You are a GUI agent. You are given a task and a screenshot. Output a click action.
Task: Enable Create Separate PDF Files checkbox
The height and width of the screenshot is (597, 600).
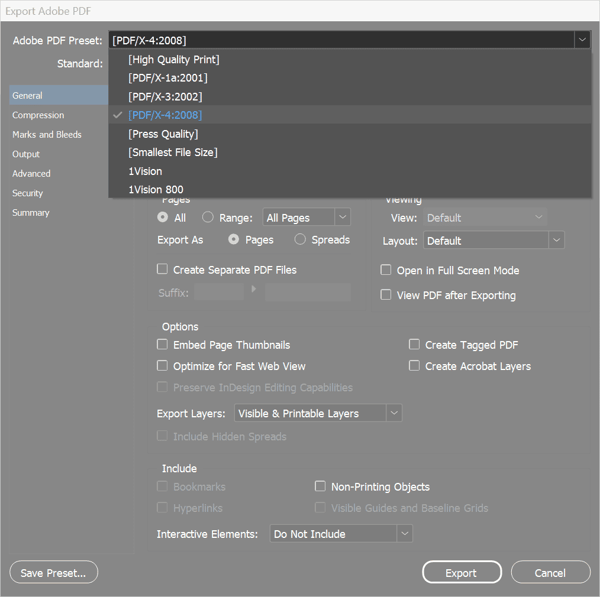[x=162, y=269]
